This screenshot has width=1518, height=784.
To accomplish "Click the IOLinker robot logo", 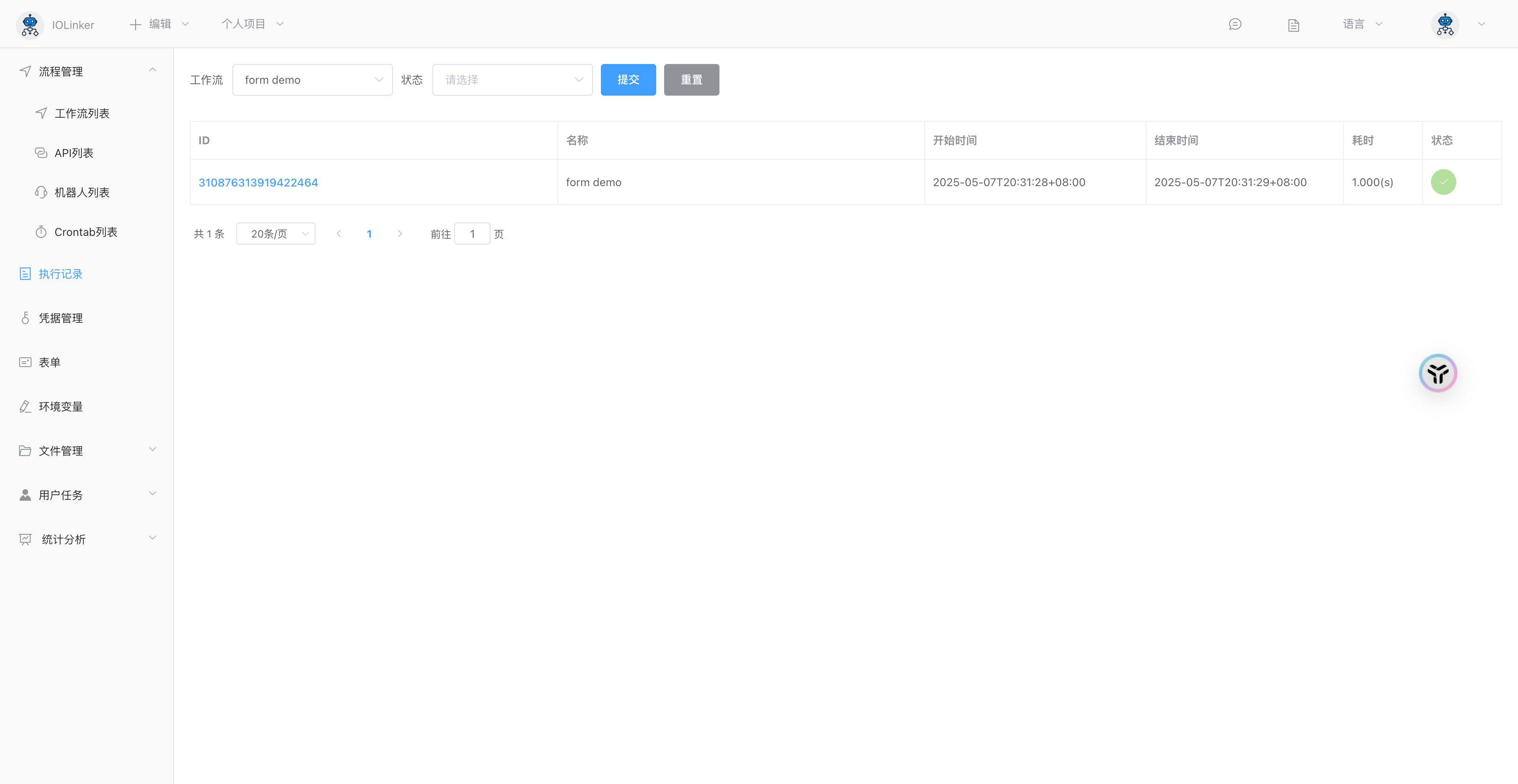I will [x=30, y=25].
